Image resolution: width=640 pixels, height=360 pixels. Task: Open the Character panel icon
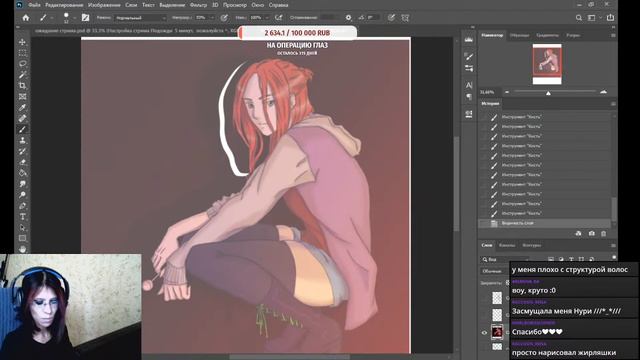(469, 85)
